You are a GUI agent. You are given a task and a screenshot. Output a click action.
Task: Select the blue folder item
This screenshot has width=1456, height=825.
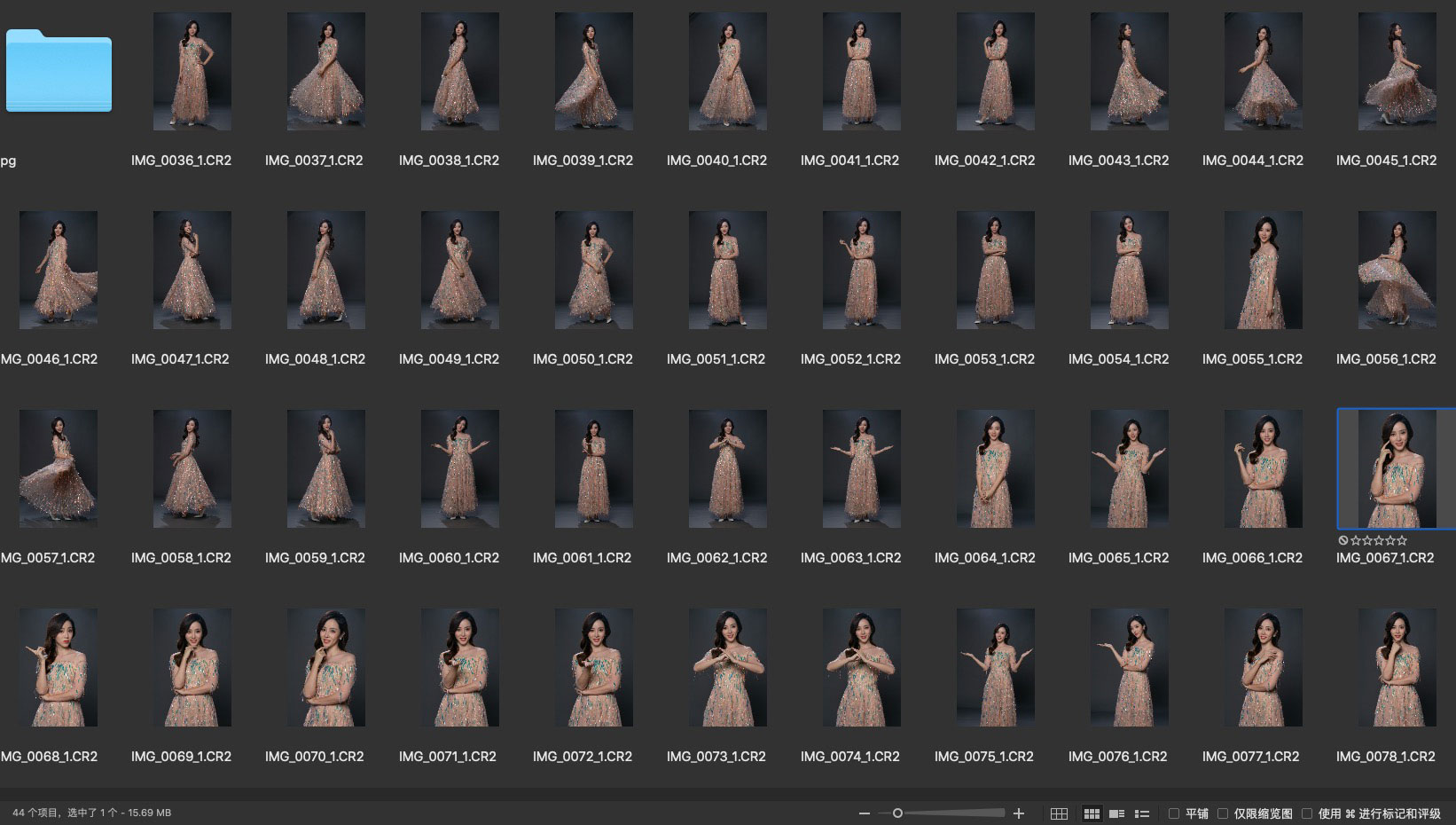[59, 71]
